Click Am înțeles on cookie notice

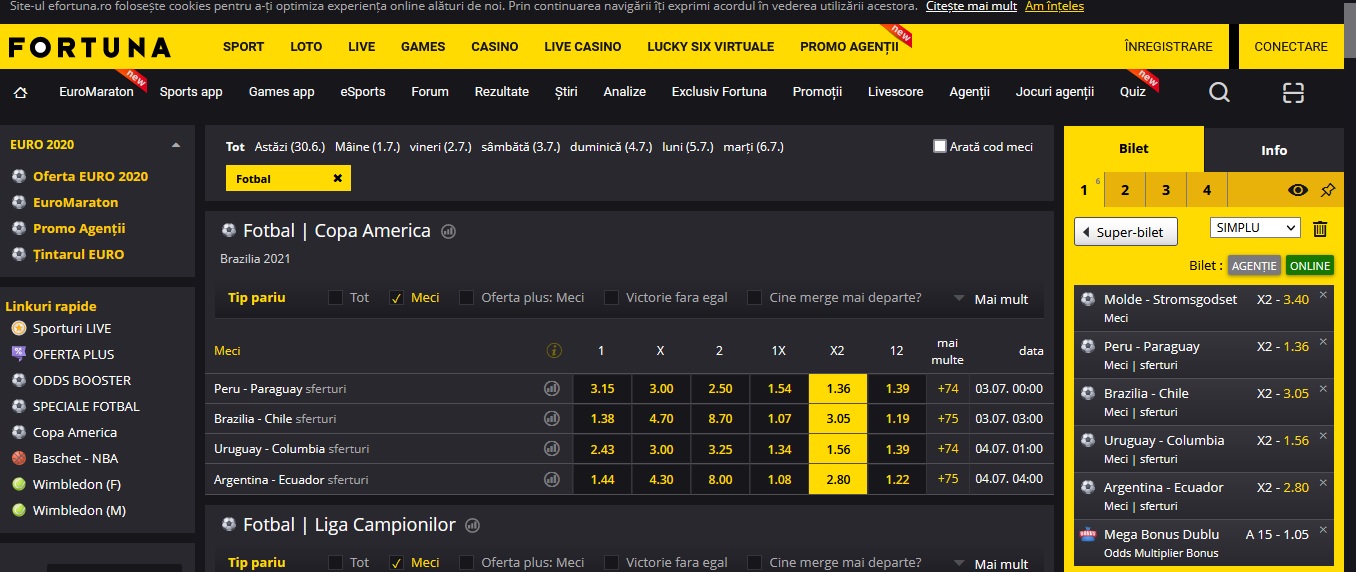1053,6
